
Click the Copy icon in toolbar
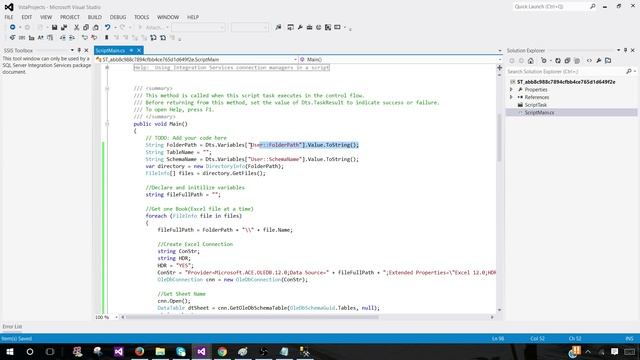[x=86, y=27]
